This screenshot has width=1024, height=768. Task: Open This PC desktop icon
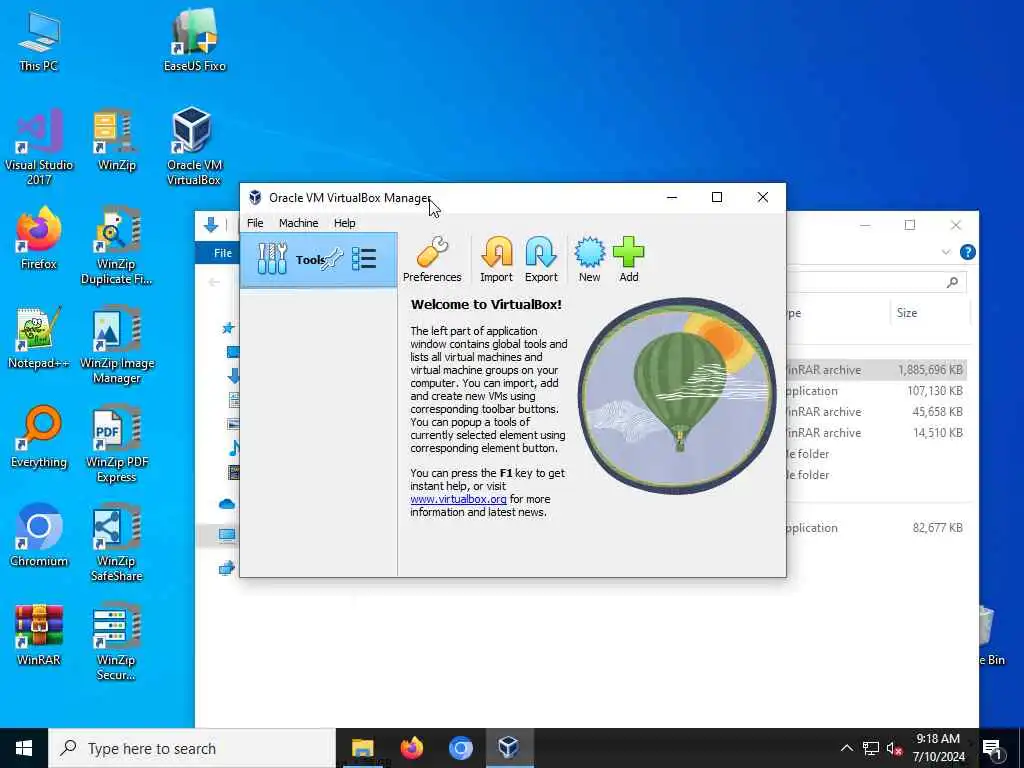39,42
